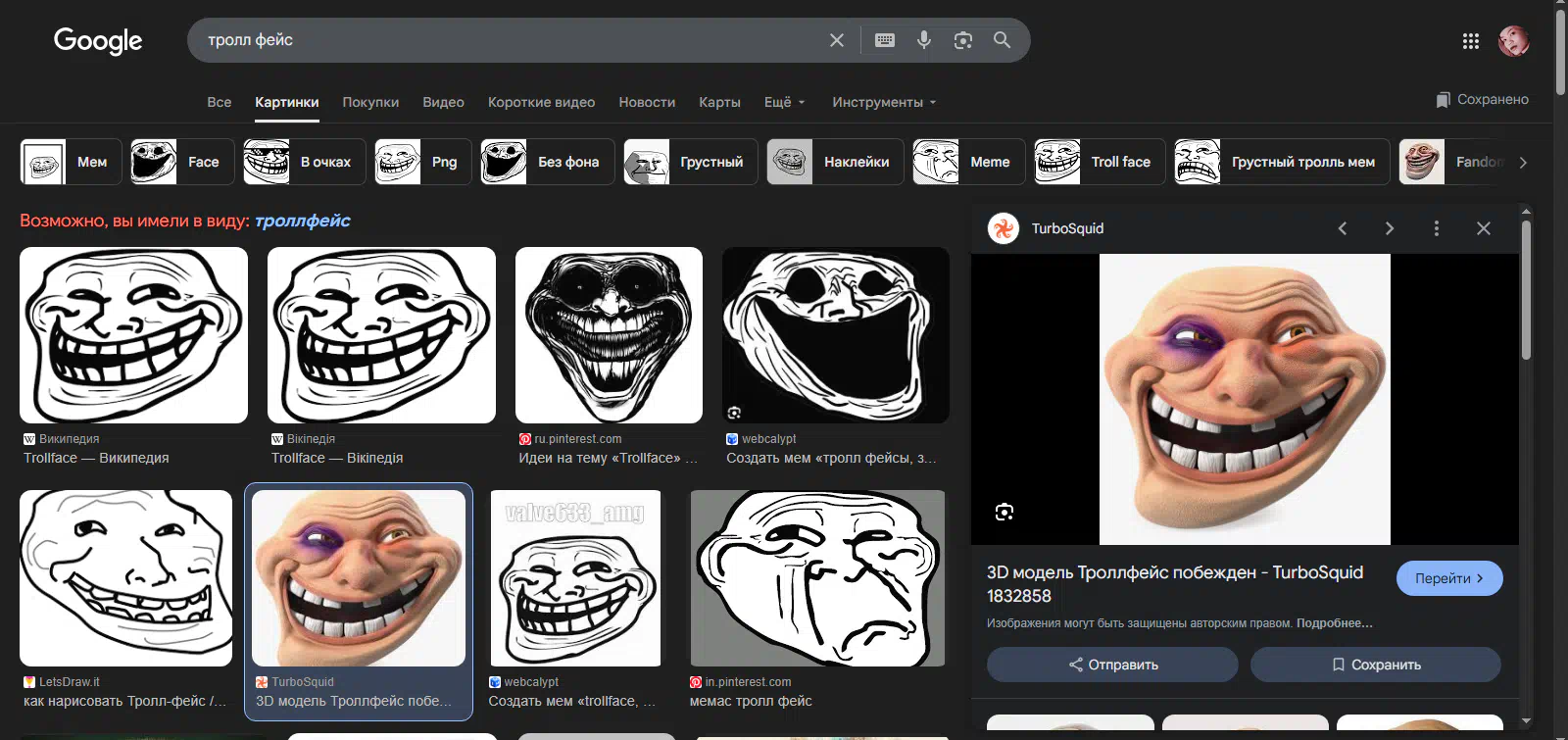The height and width of the screenshot is (740, 1568).
Task: Click the Google logo
Action: pos(98,40)
